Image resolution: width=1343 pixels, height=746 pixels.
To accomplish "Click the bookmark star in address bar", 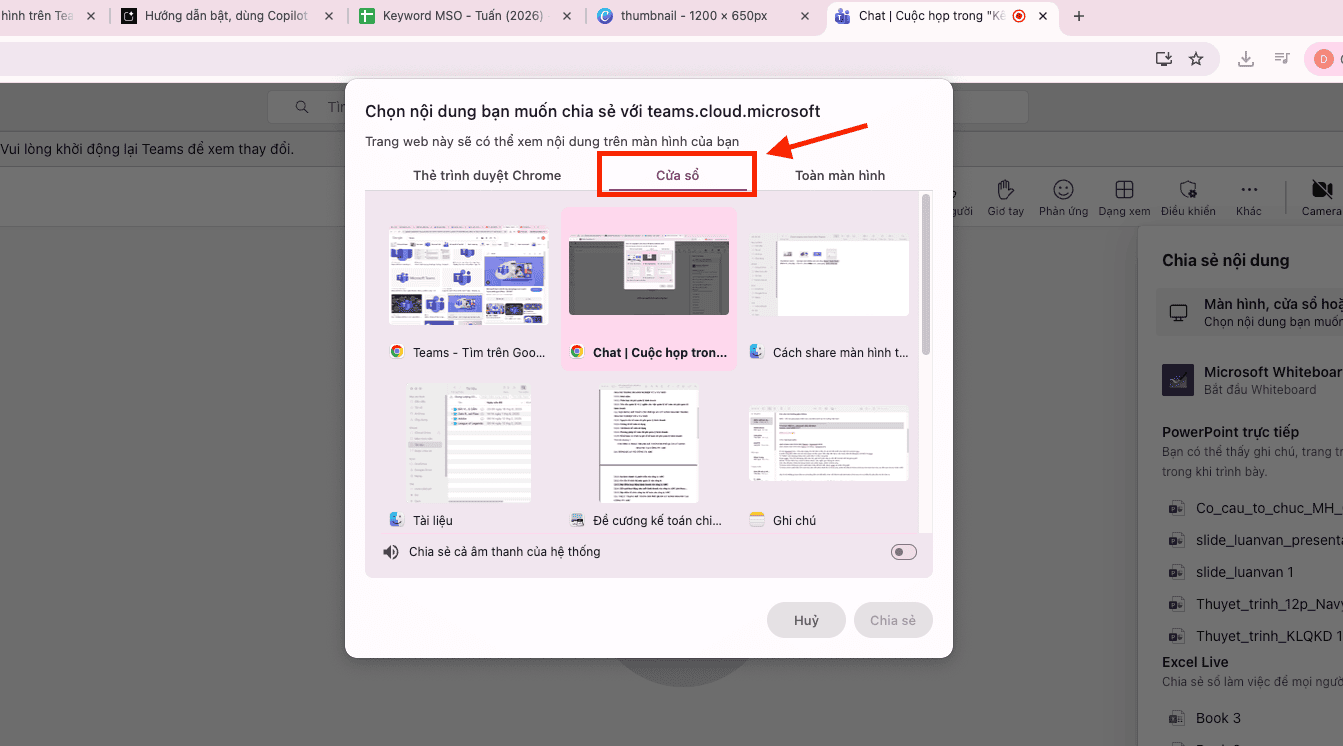I will [1196, 59].
